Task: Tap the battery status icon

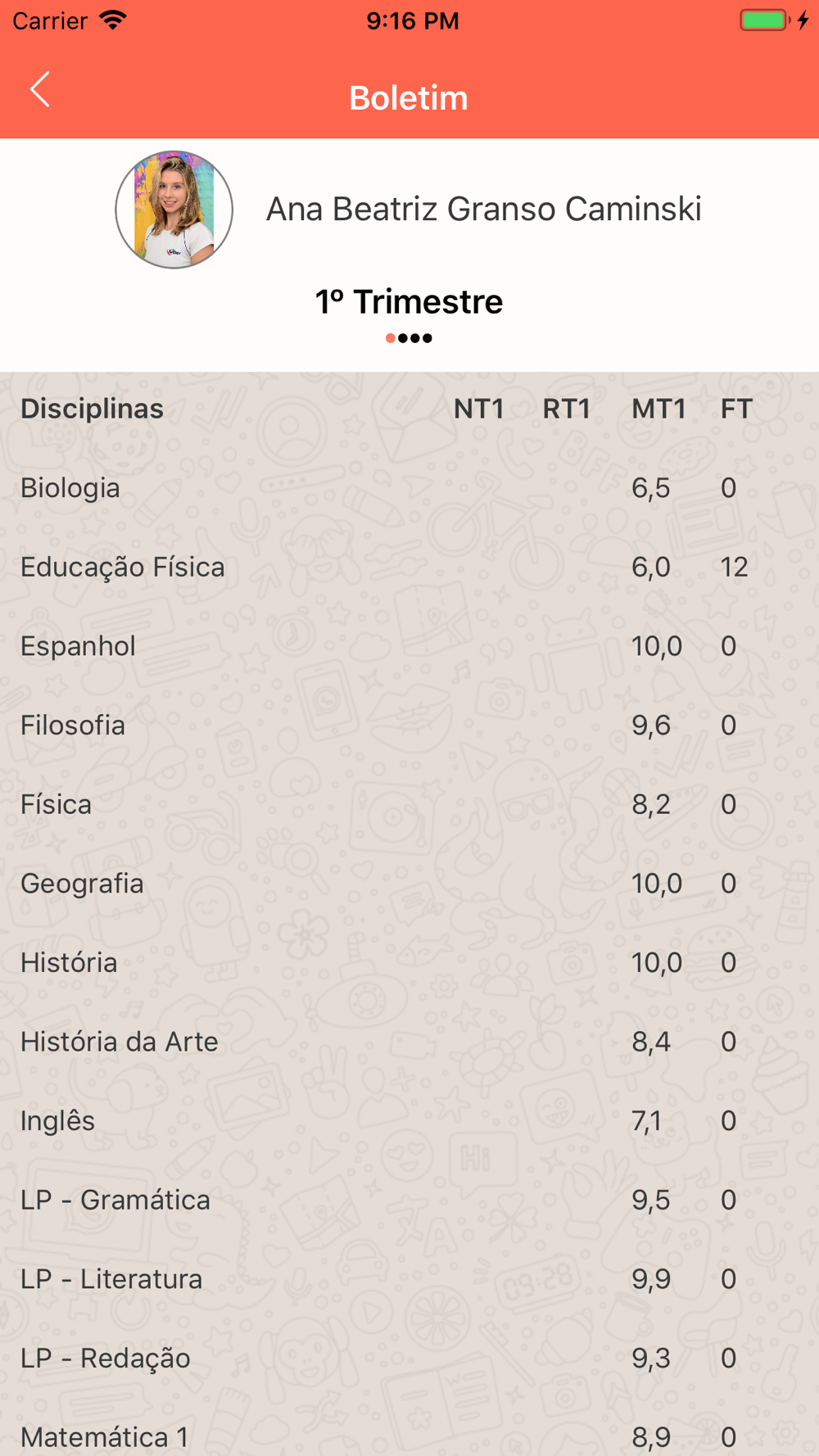Action: click(x=766, y=20)
